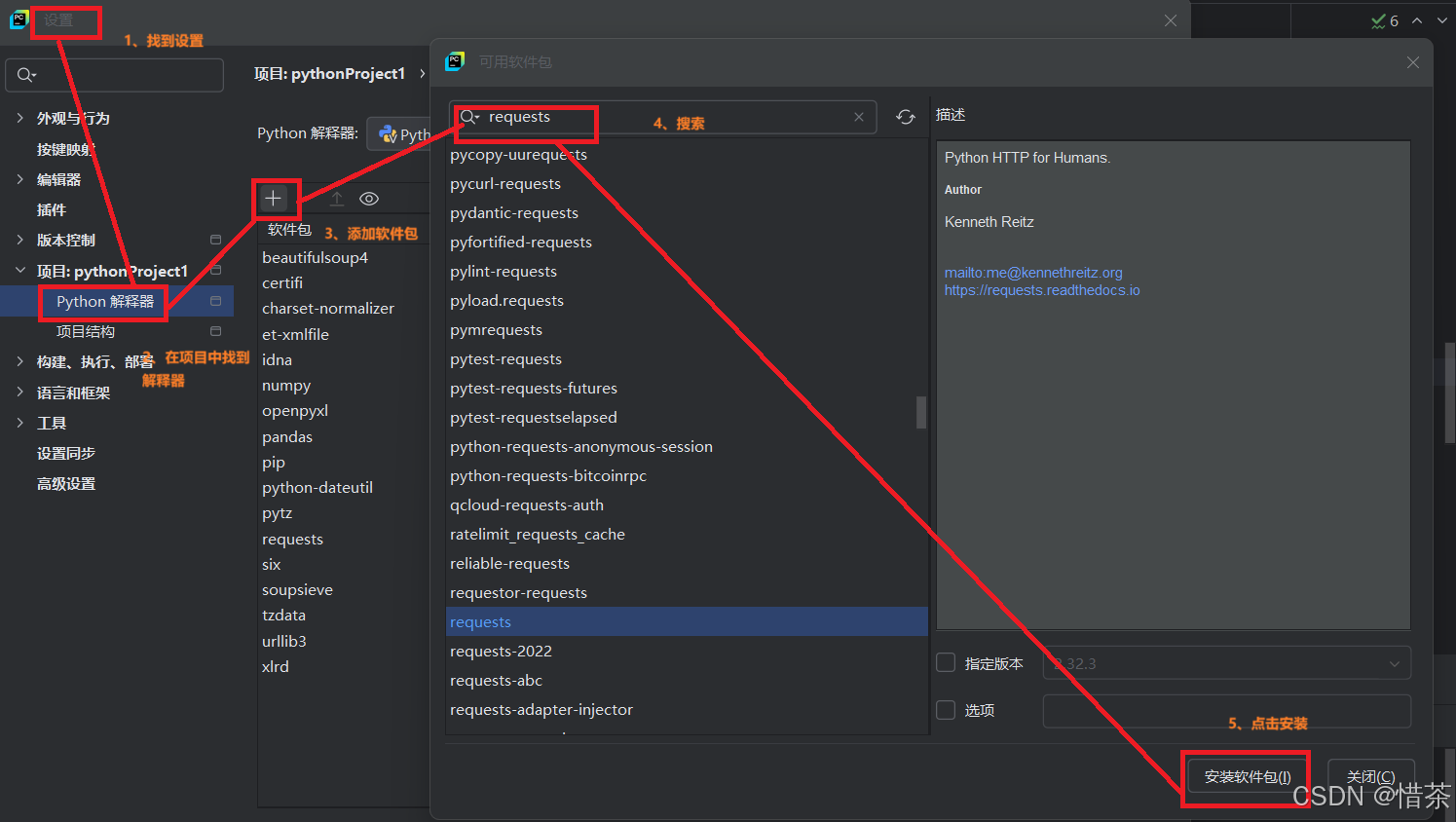Screen dimensions: 1456x822
Task: Expand the 工具 settings node
Action: [19, 423]
